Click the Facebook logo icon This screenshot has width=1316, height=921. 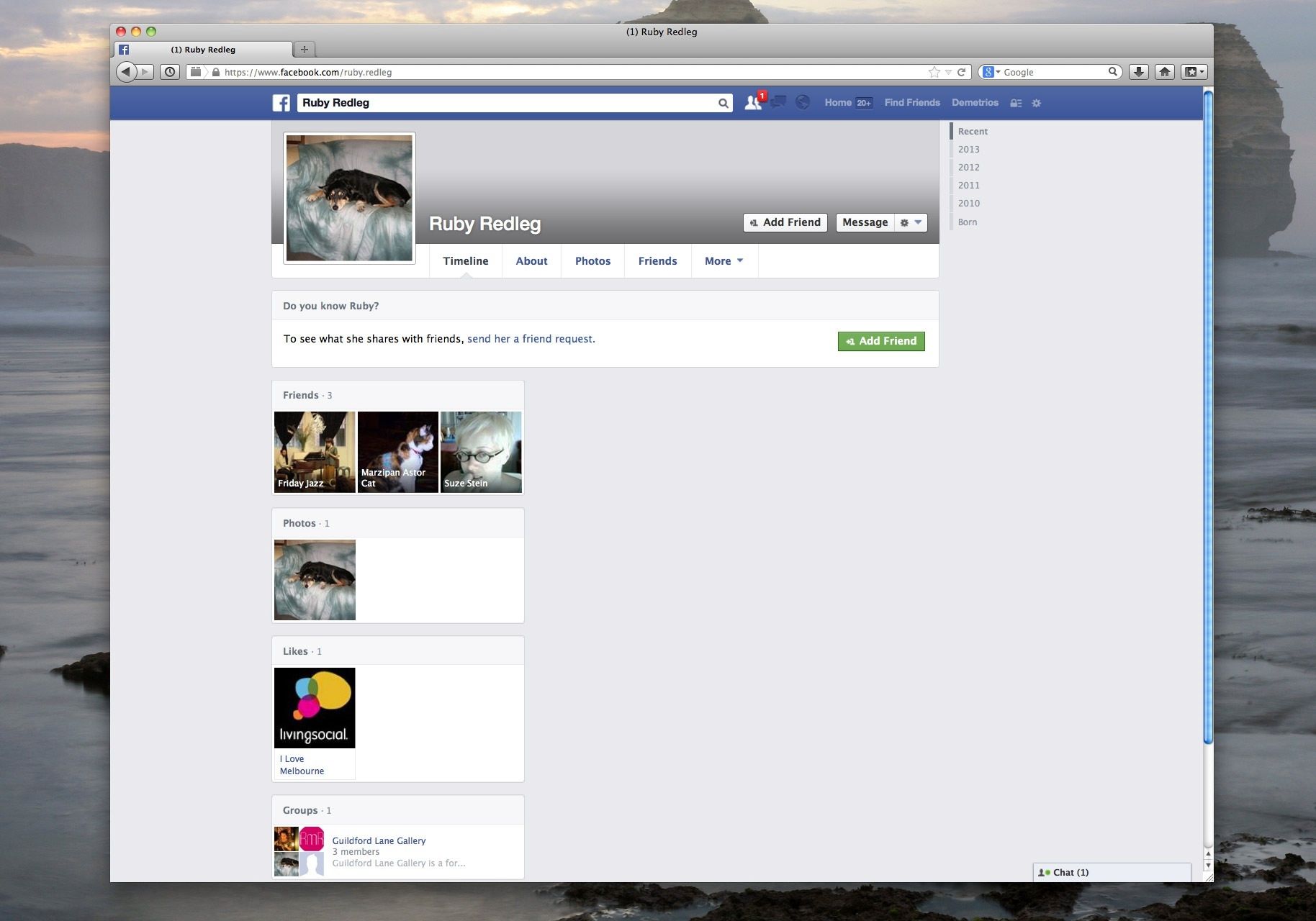(281, 103)
